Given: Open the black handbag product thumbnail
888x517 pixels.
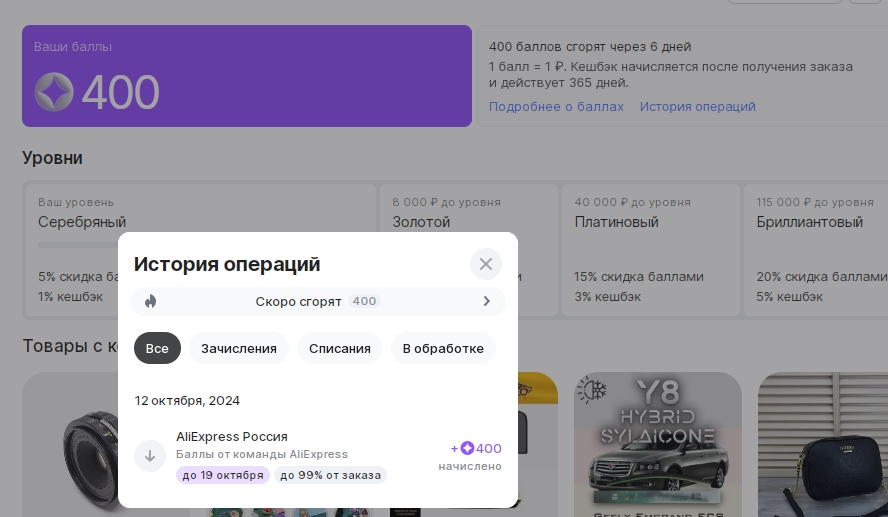Looking at the screenshot, I should point(823,445).
